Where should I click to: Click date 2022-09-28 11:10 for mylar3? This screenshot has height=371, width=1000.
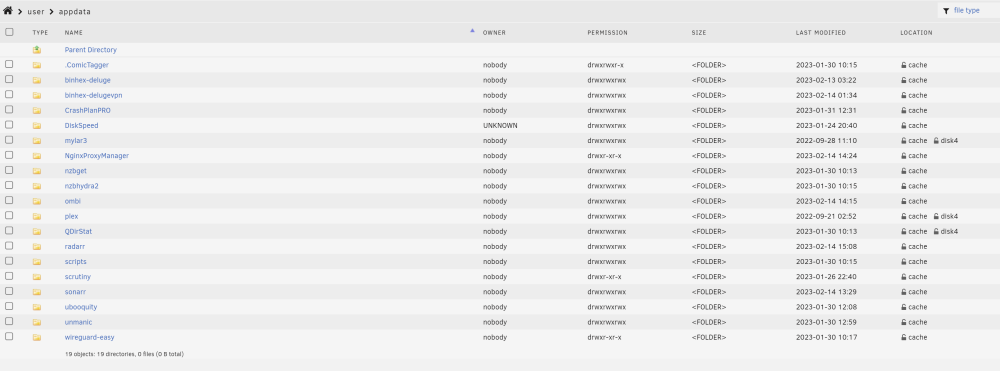(x=826, y=141)
